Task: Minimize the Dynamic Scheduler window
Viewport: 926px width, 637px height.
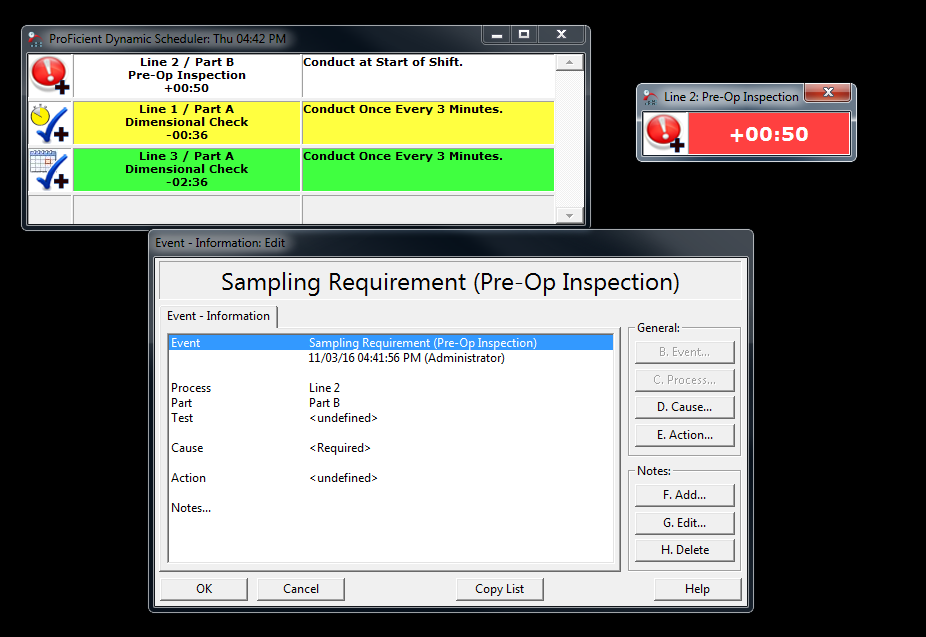Action: [497, 35]
